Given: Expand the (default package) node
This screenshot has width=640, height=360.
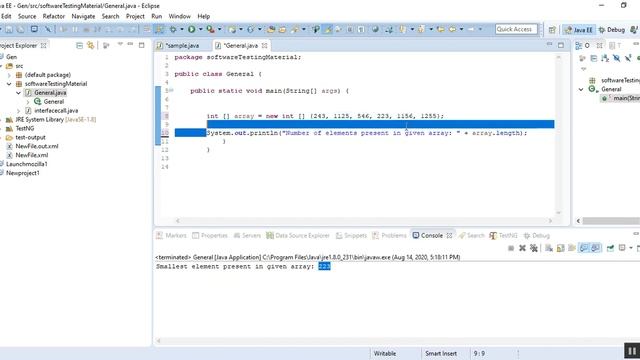Looking at the screenshot, I should [x=9, y=75].
